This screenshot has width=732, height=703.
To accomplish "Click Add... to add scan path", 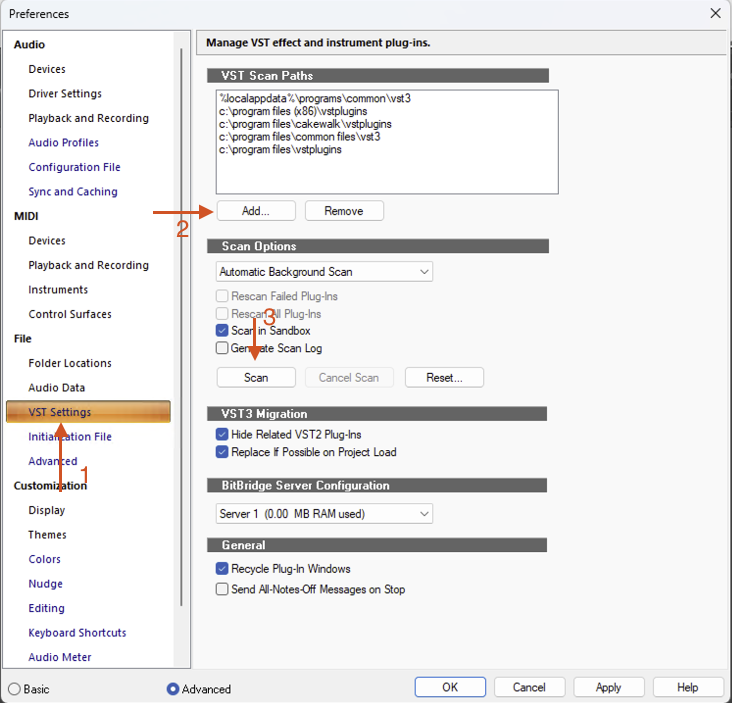I will point(256,211).
